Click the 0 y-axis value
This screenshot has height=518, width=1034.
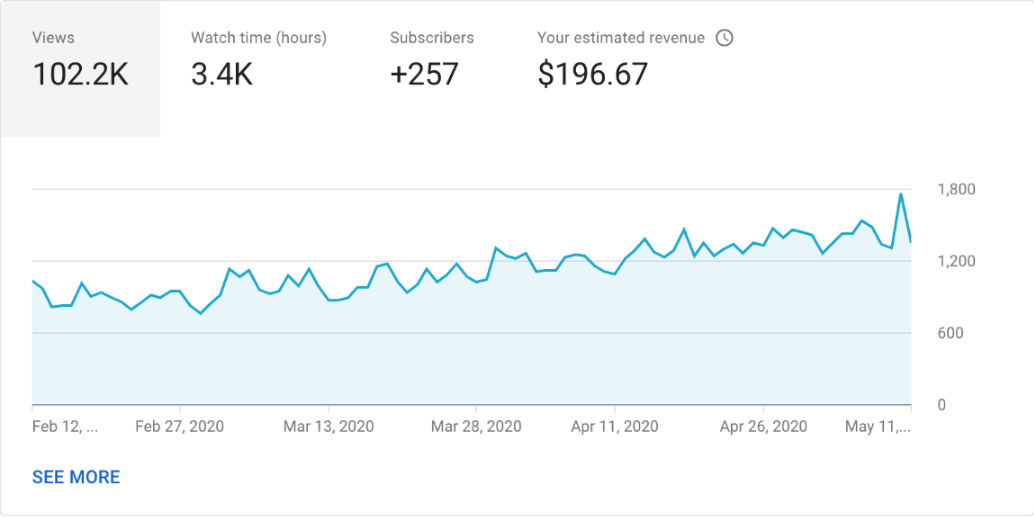942,405
